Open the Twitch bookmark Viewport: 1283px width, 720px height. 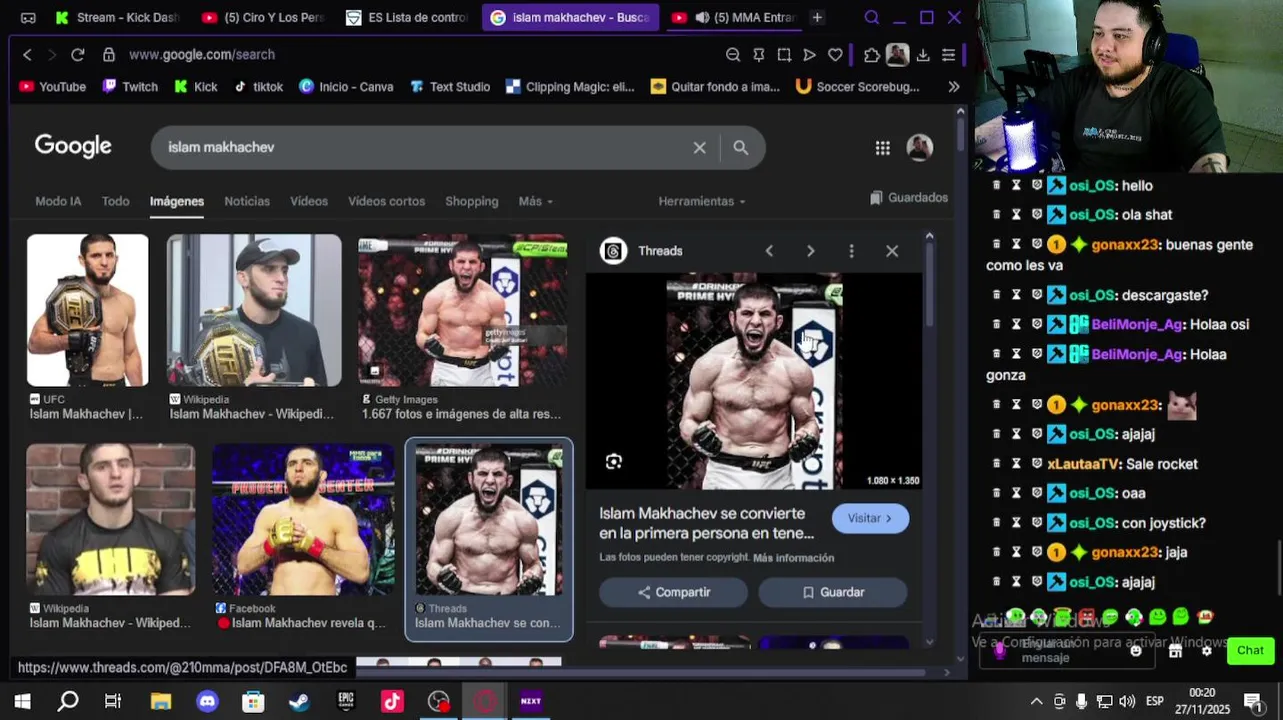pyautogui.click(x=130, y=87)
